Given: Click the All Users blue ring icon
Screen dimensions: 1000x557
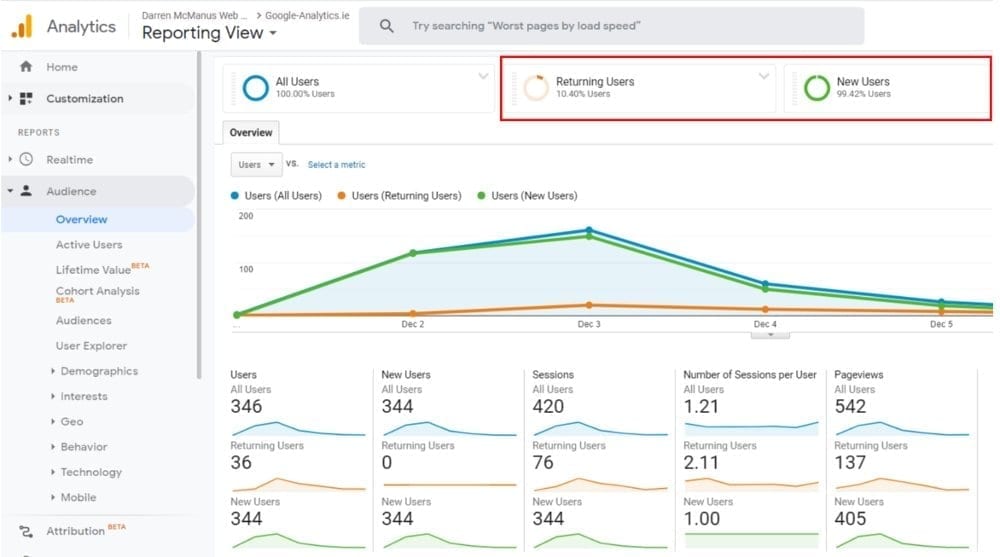Looking at the screenshot, I should point(256,88).
